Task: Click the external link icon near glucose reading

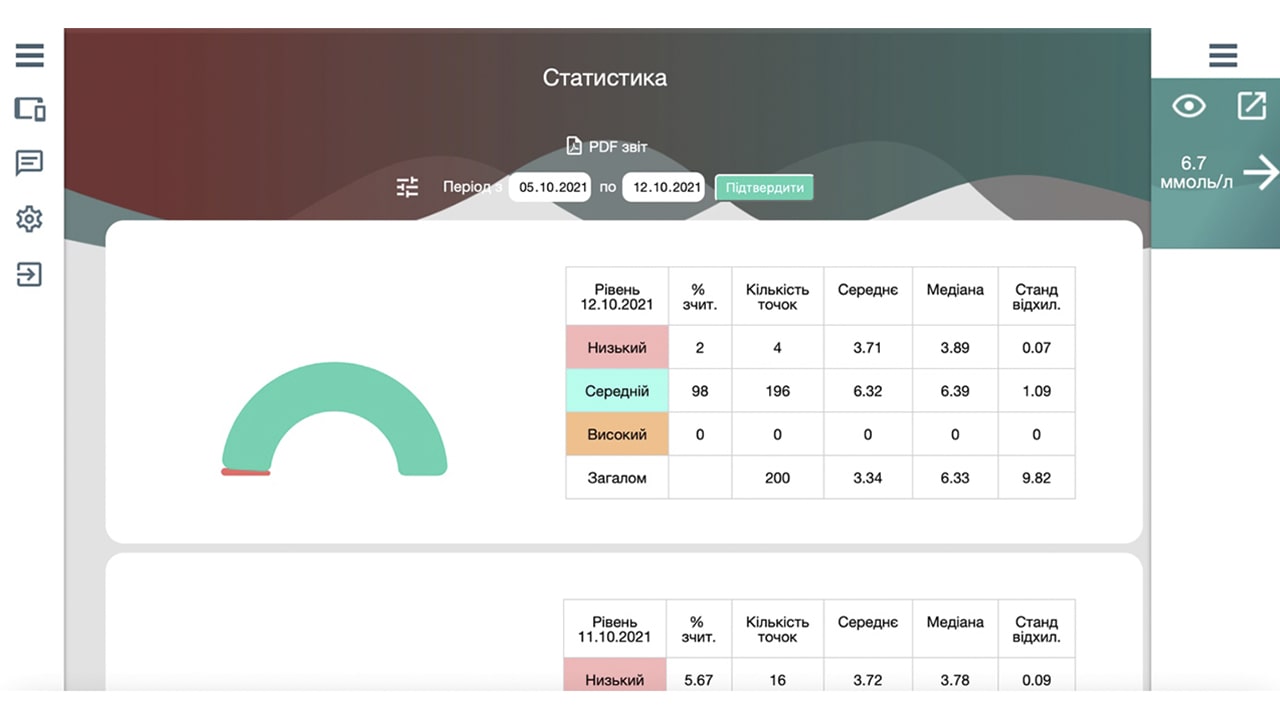Action: tap(1252, 106)
